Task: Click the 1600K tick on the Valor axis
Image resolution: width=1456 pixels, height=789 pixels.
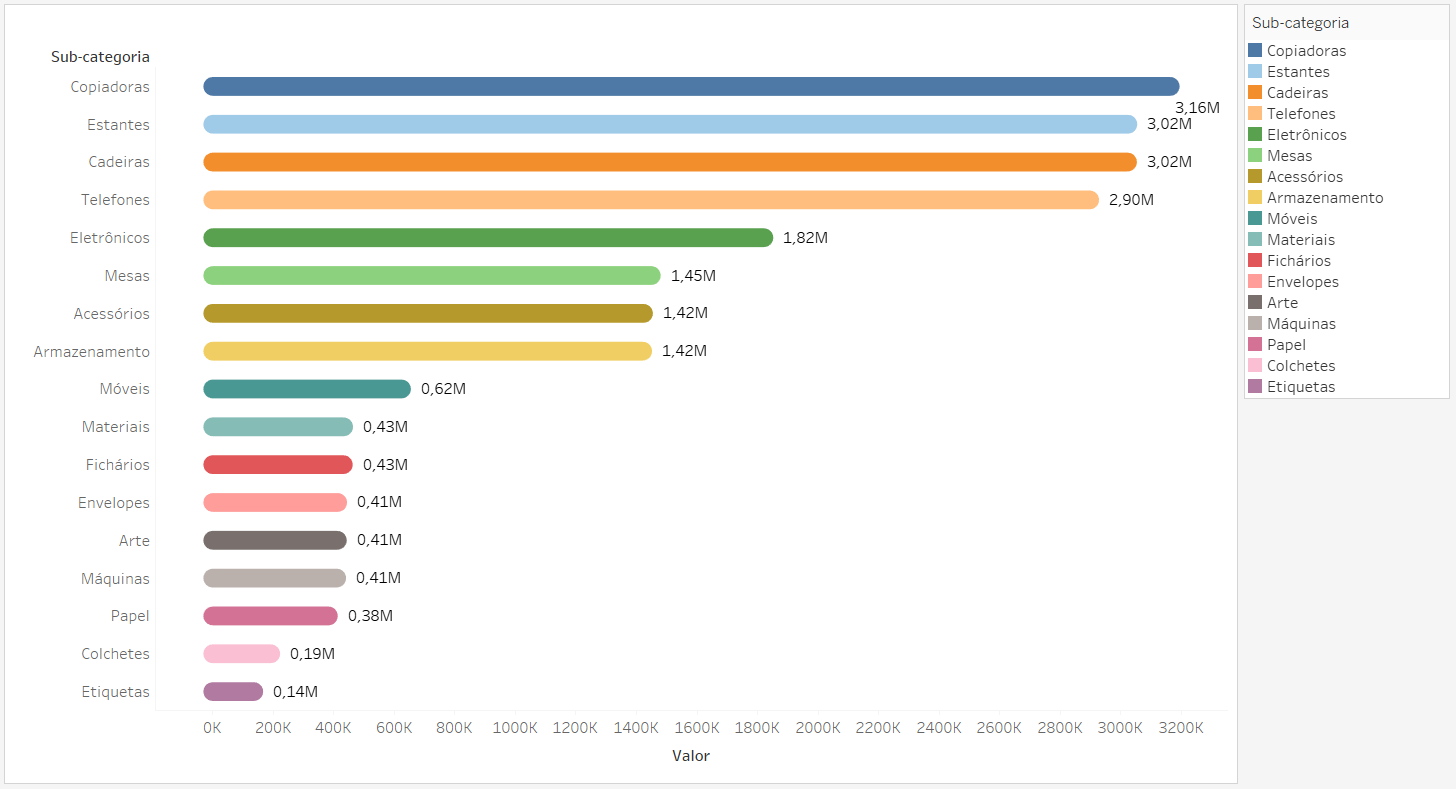Action: [697, 728]
